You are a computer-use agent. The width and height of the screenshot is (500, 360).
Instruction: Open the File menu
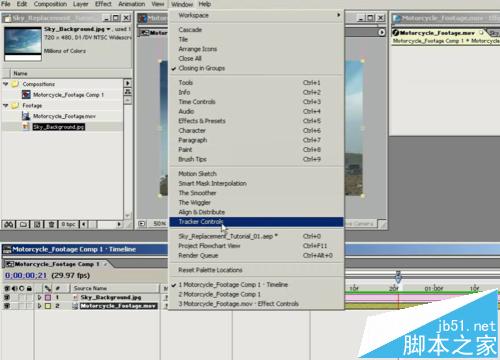[6, 4]
